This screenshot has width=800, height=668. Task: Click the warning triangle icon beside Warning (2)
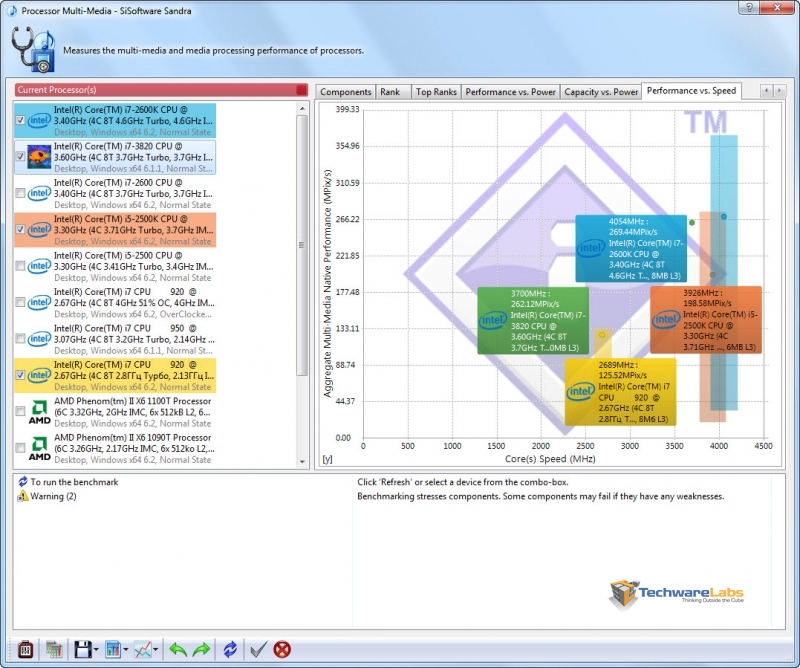click(x=22, y=496)
